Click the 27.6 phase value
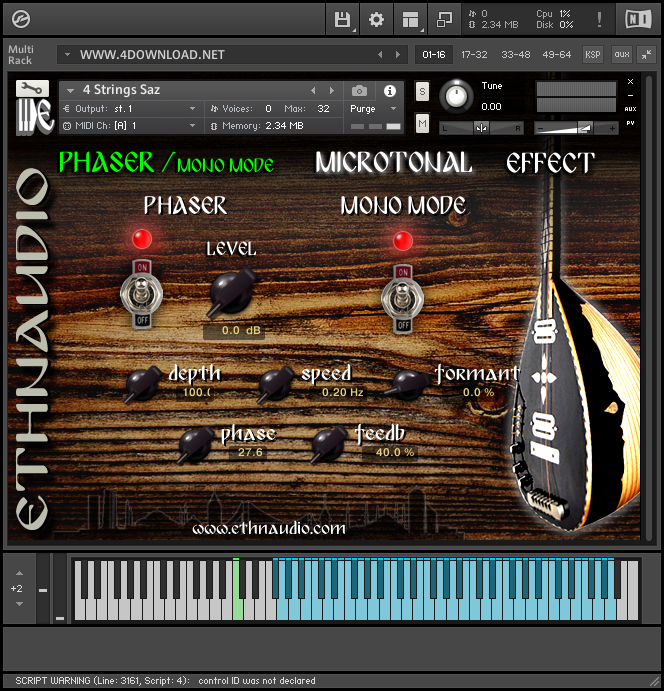Screen dimensions: 664x691 (x=250, y=452)
